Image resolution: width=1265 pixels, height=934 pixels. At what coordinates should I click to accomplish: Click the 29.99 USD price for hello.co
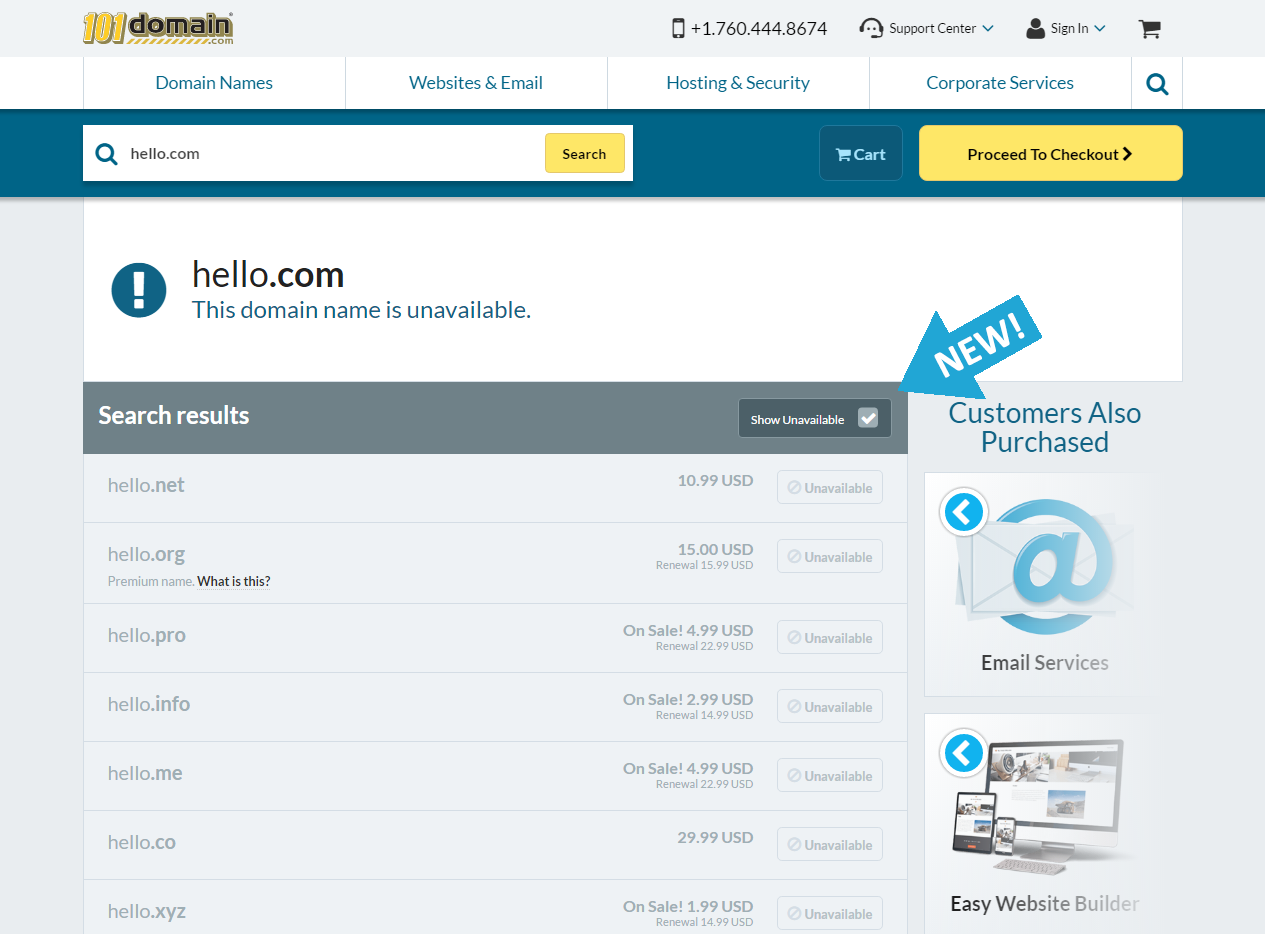click(715, 837)
